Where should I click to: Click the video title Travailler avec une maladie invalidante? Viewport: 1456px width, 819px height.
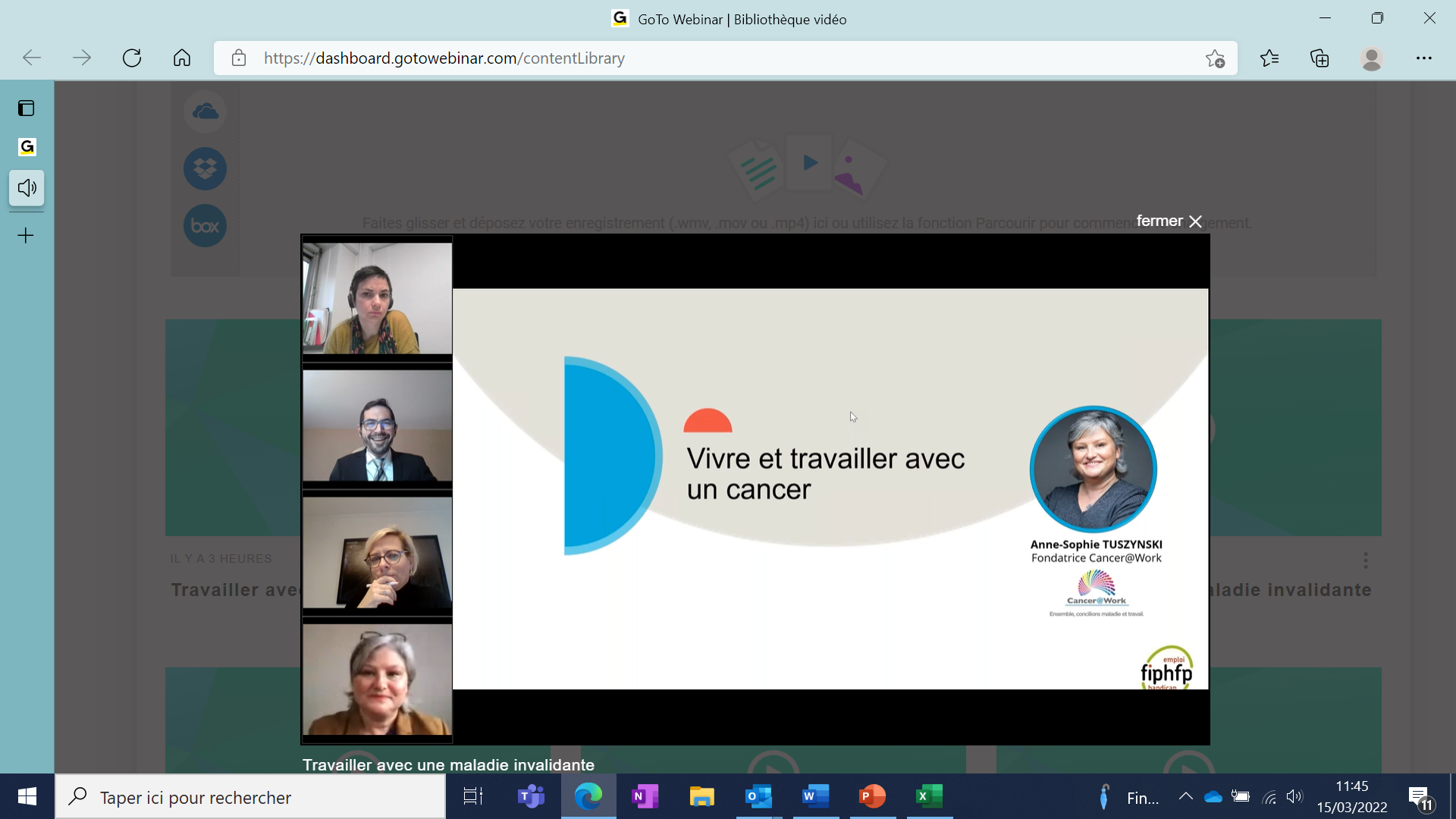[448, 764]
